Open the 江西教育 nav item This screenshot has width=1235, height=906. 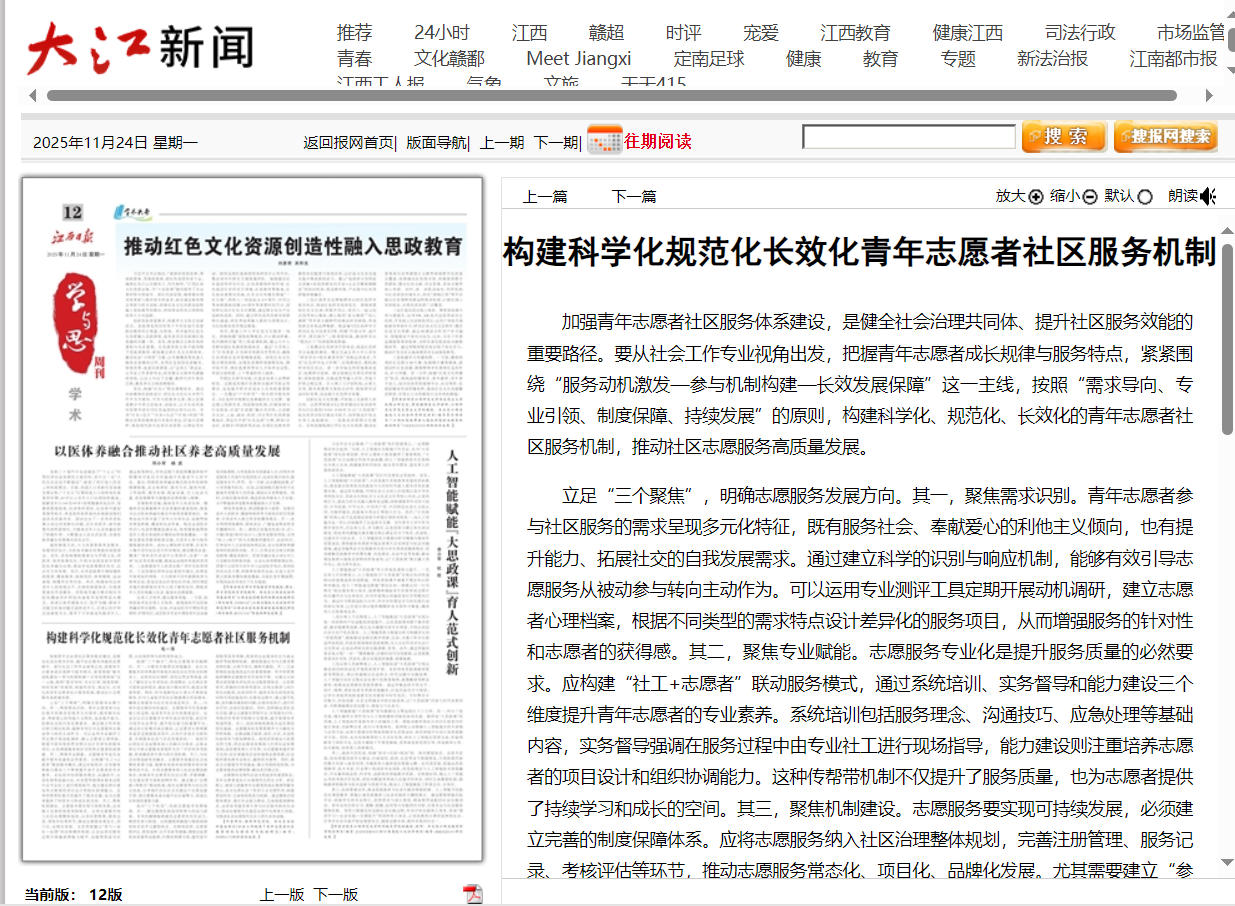855,32
